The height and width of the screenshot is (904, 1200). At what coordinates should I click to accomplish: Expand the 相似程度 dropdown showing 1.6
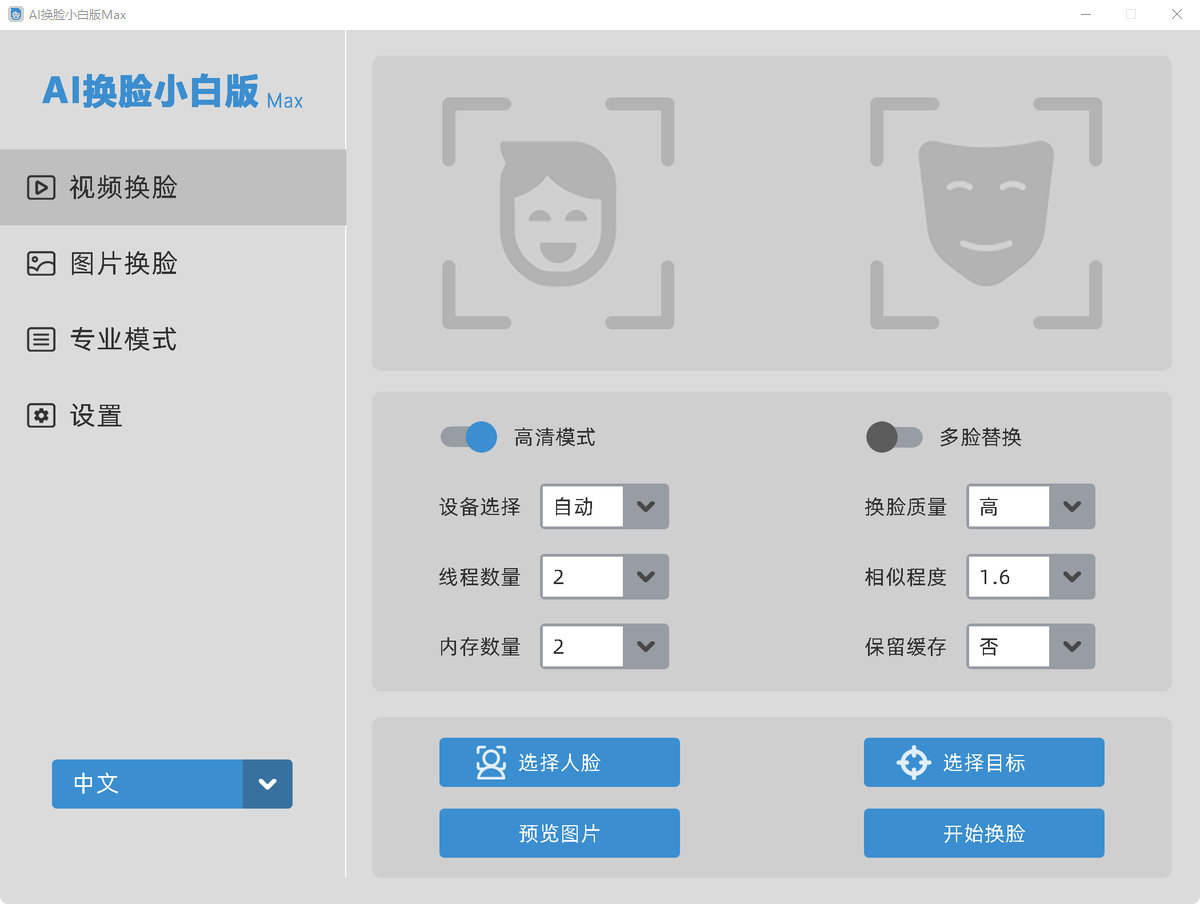1071,577
